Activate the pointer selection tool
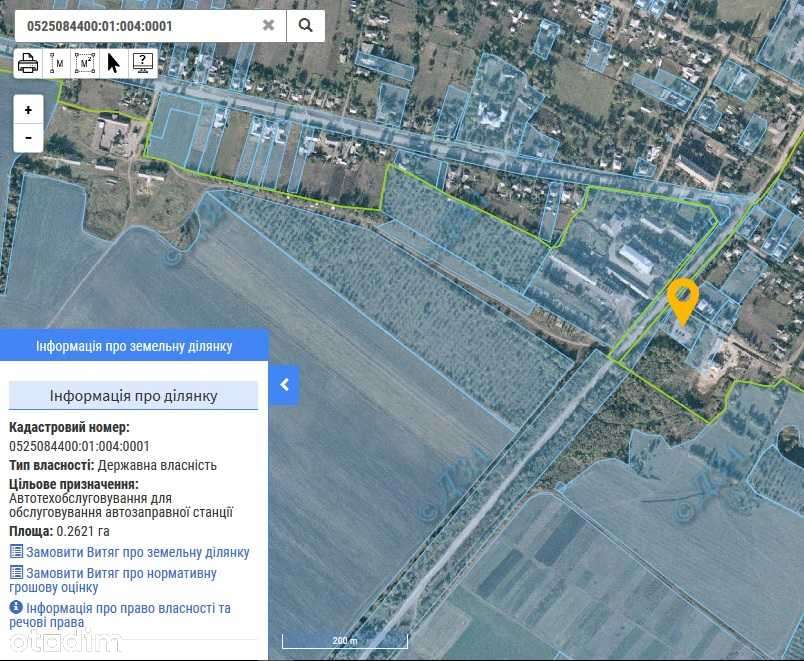Viewport: 804px width, 661px height. (x=113, y=64)
